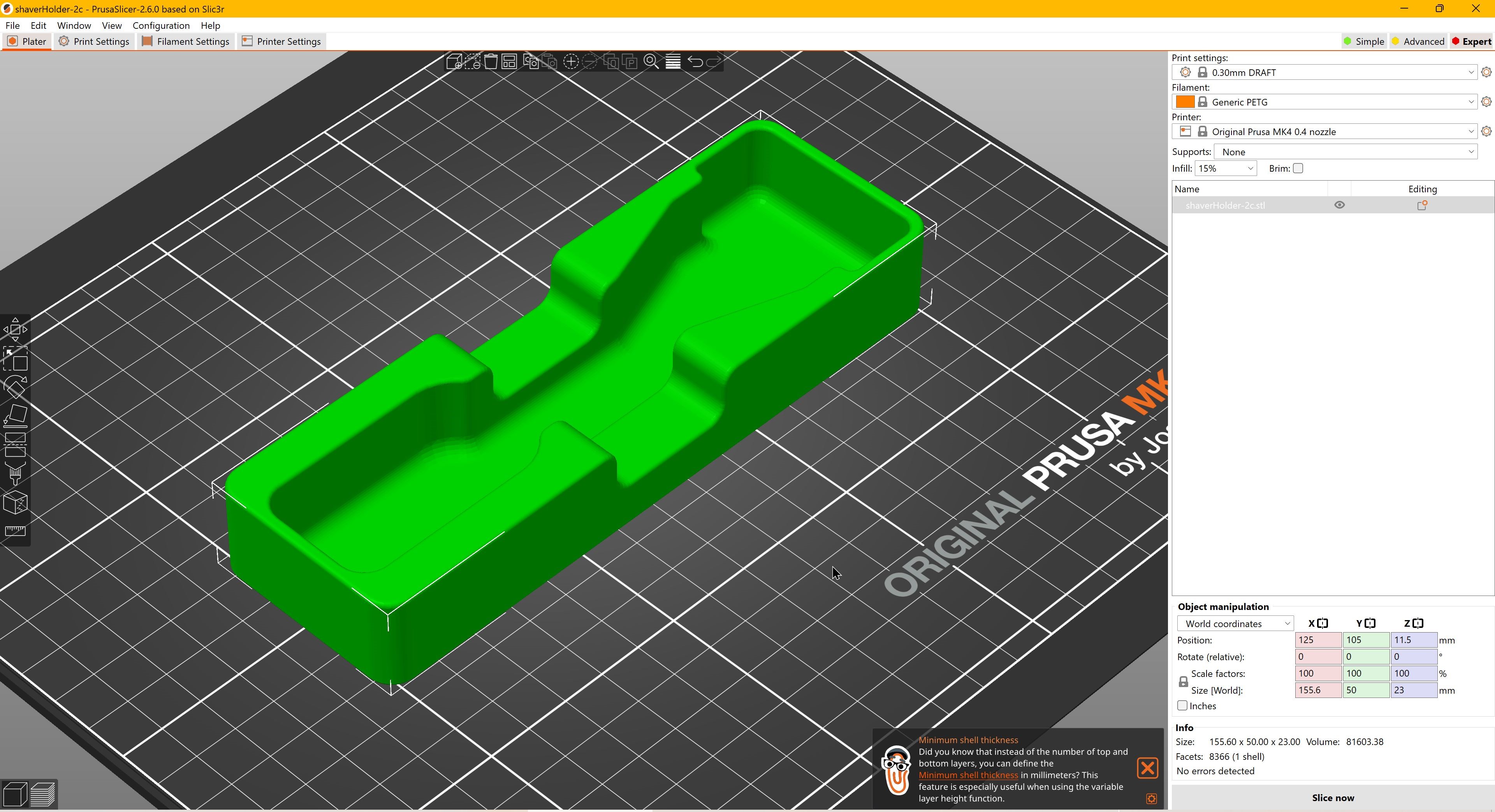Open the File menu
The image size is (1495, 812).
pos(13,26)
